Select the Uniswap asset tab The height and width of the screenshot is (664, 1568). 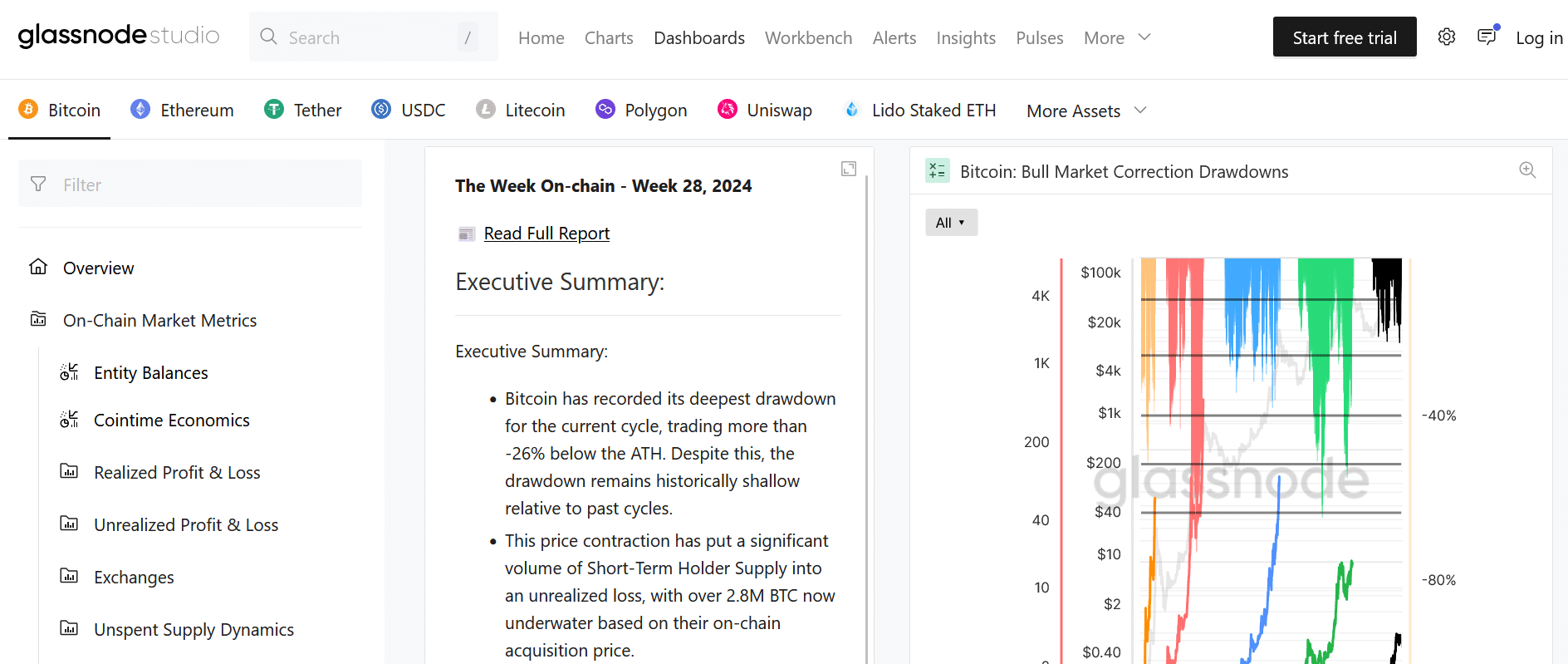point(765,110)
